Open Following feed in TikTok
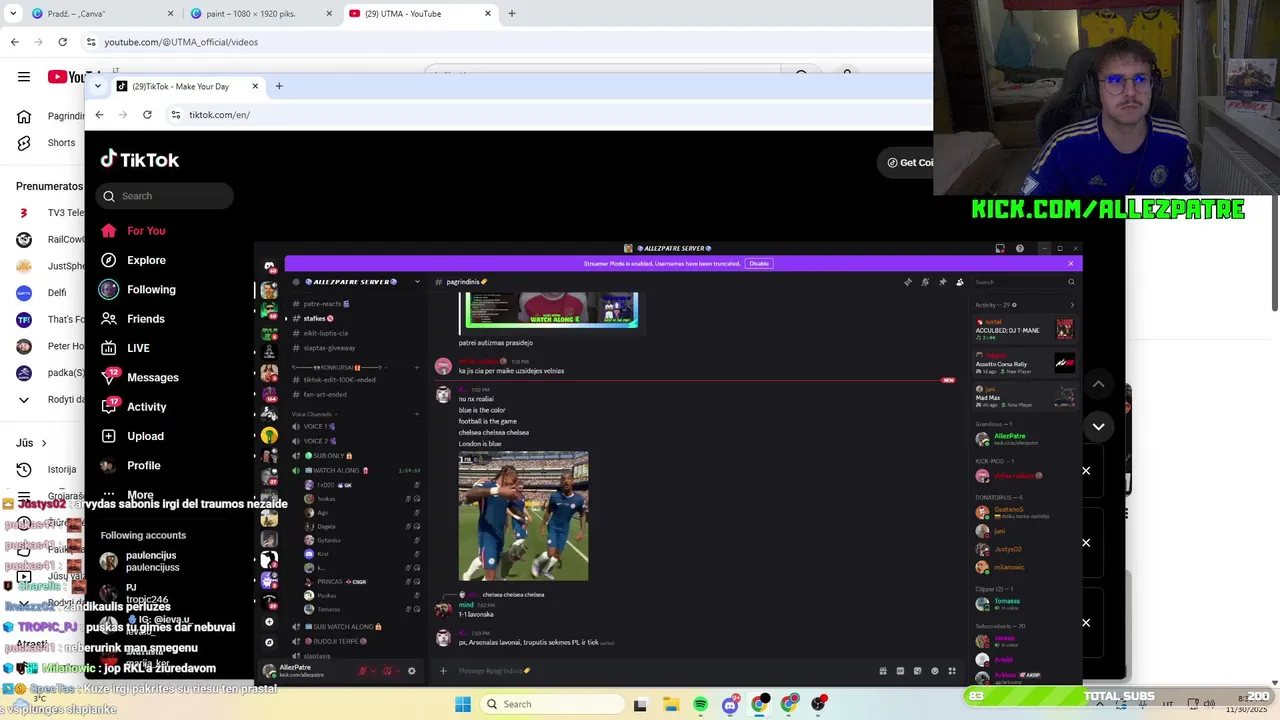The width and height of the screenshot is (1280, 720). 137,290
